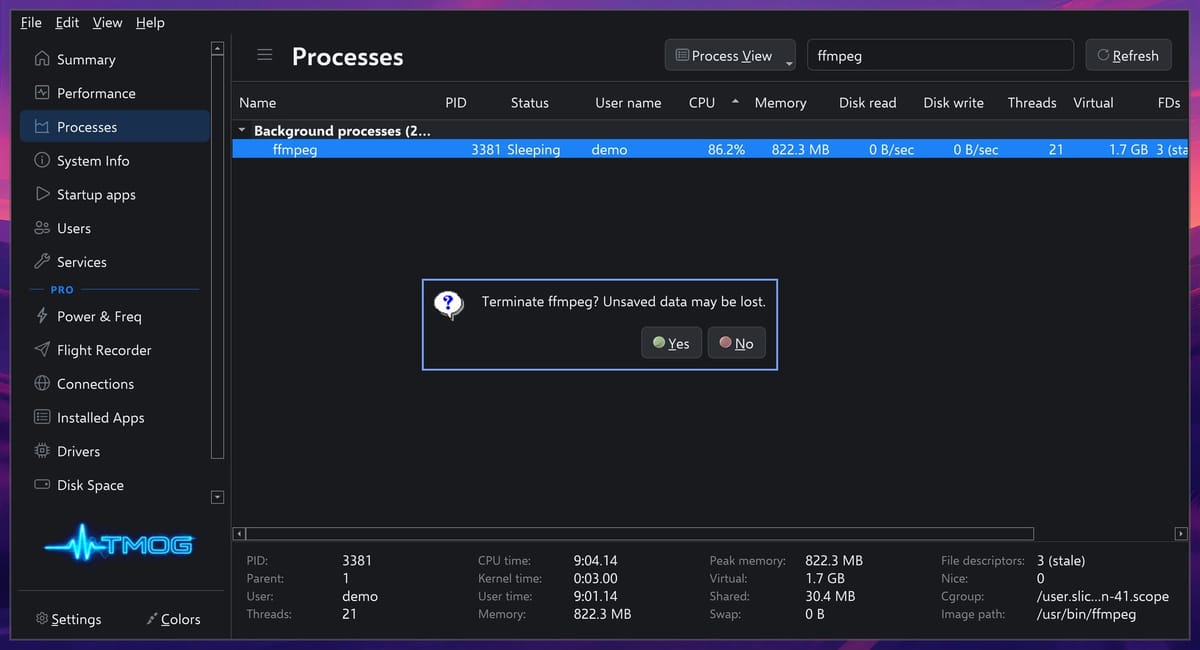Screen dimensions: 1200x650
Task: Click the Settings gear icon
Action: [x=42, y=619]
